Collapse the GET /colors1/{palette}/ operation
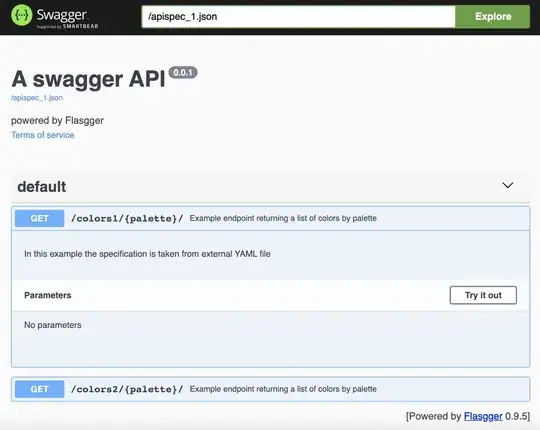Image resolution: width=540 pixels, height=430 pixels. (270, 218)
